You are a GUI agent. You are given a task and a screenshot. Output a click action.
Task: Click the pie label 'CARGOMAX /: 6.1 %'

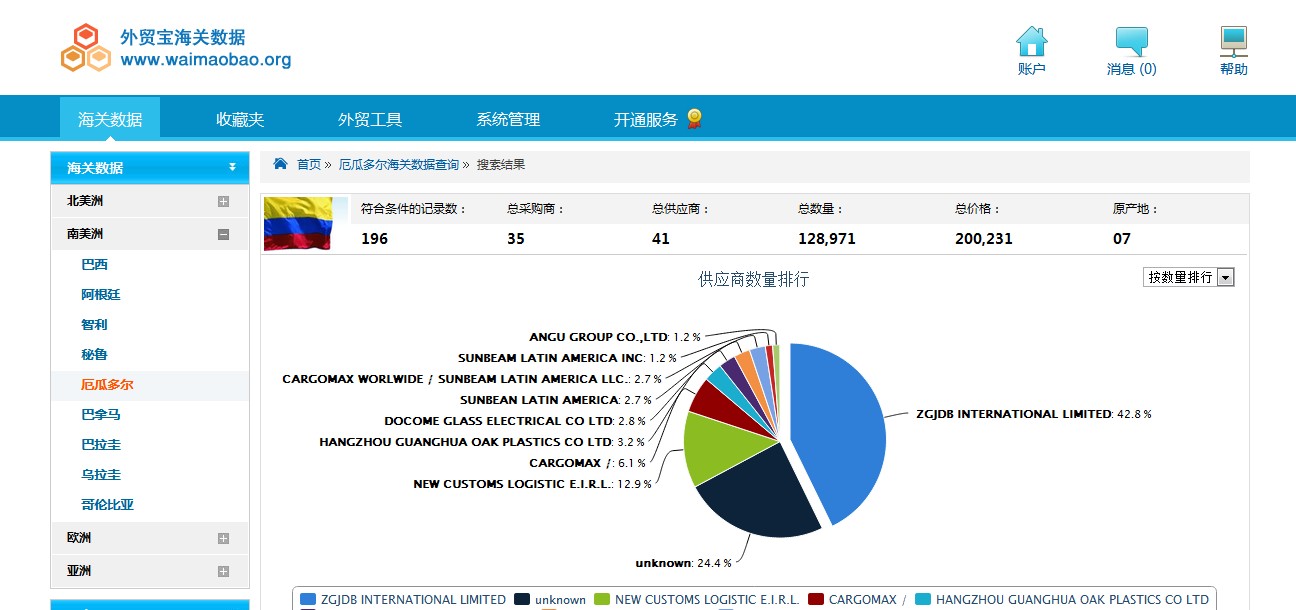click(x=588, y=463)
